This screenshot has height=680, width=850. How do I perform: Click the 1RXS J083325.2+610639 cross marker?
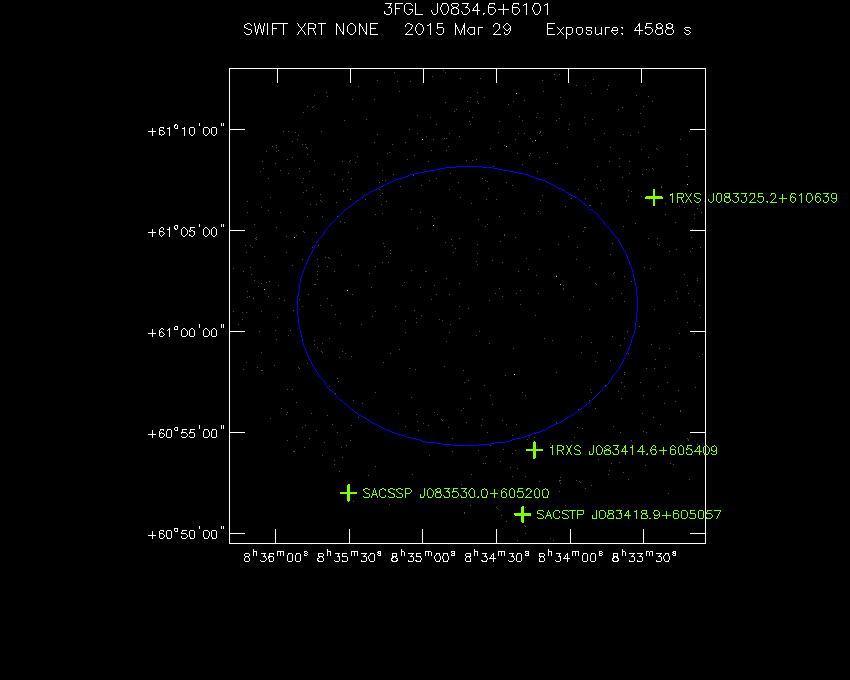pos(654,198)
